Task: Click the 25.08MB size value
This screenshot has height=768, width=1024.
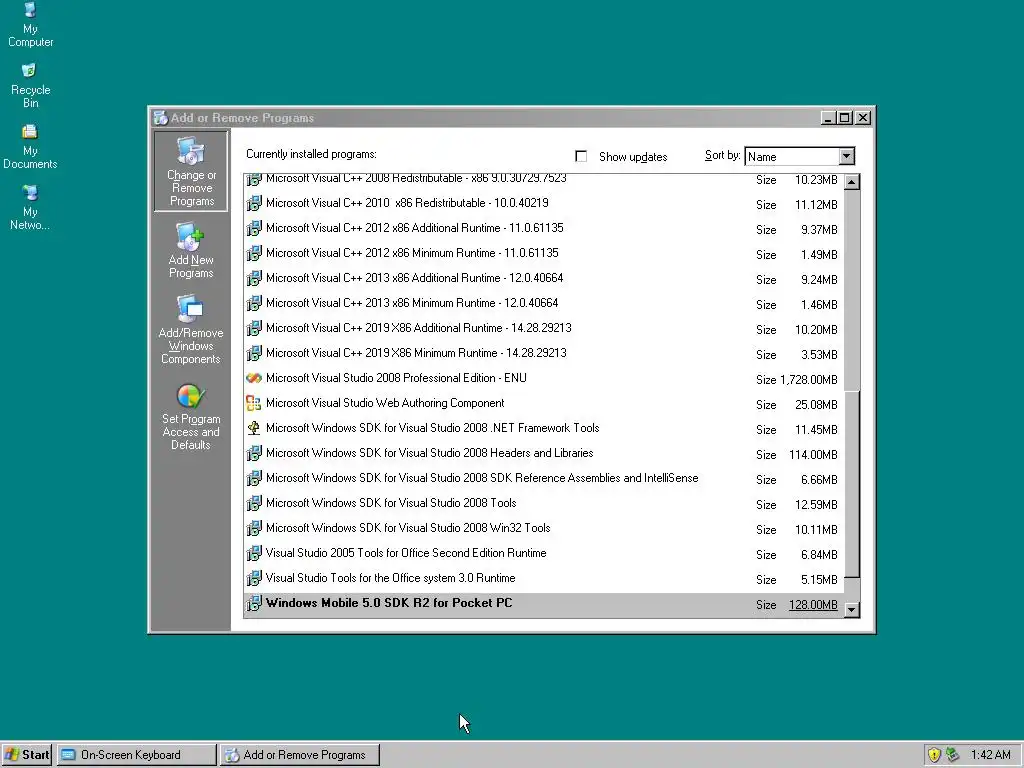Action: coord(816,405)
